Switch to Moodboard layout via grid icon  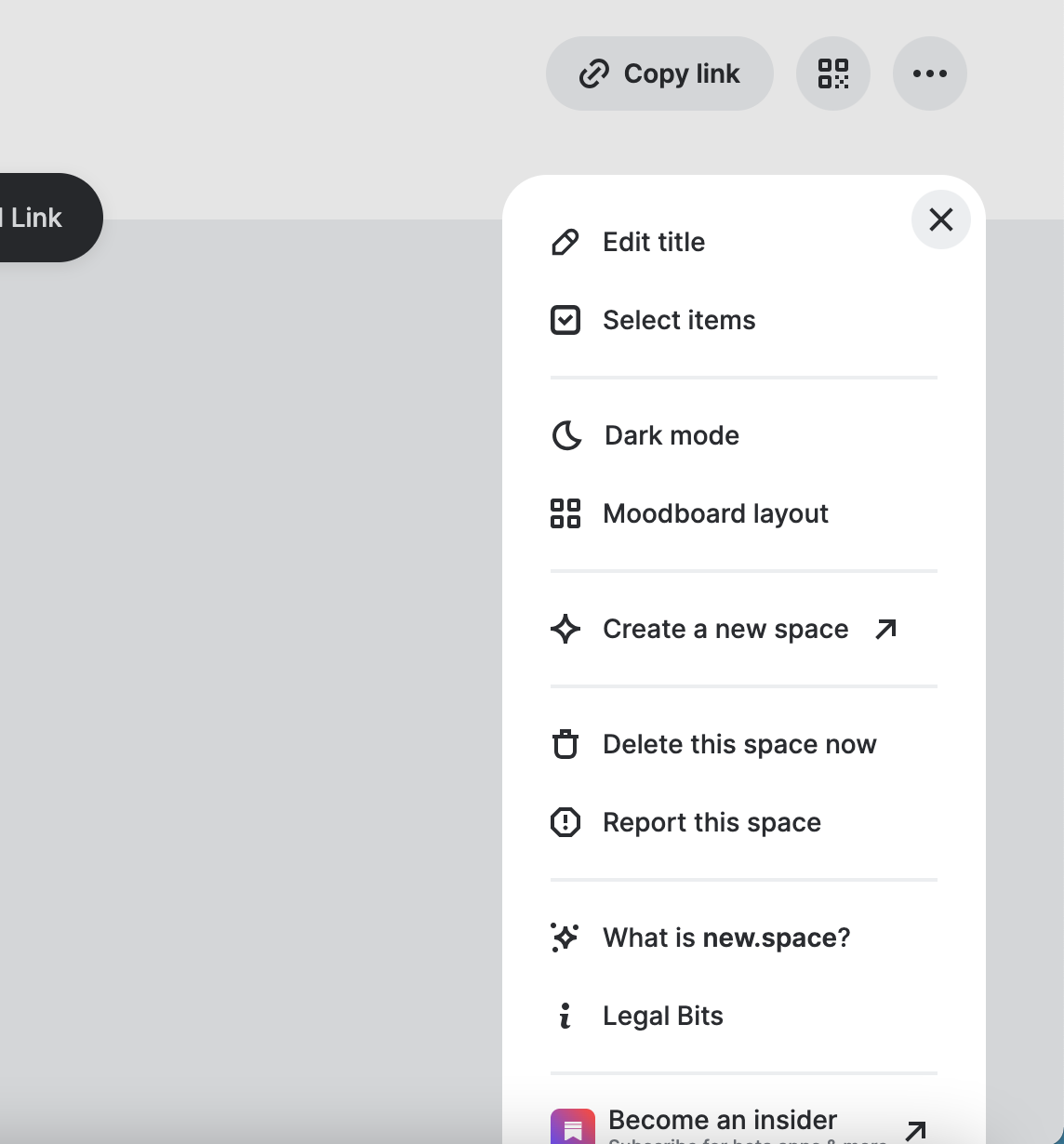coord(565,513)
